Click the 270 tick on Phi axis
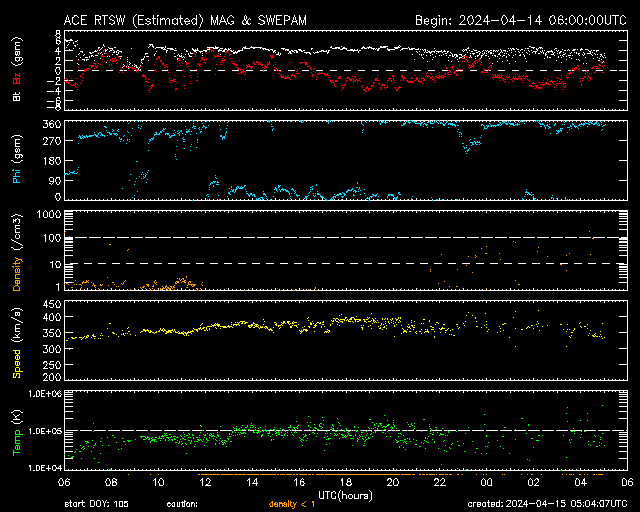 coord(52,141)
